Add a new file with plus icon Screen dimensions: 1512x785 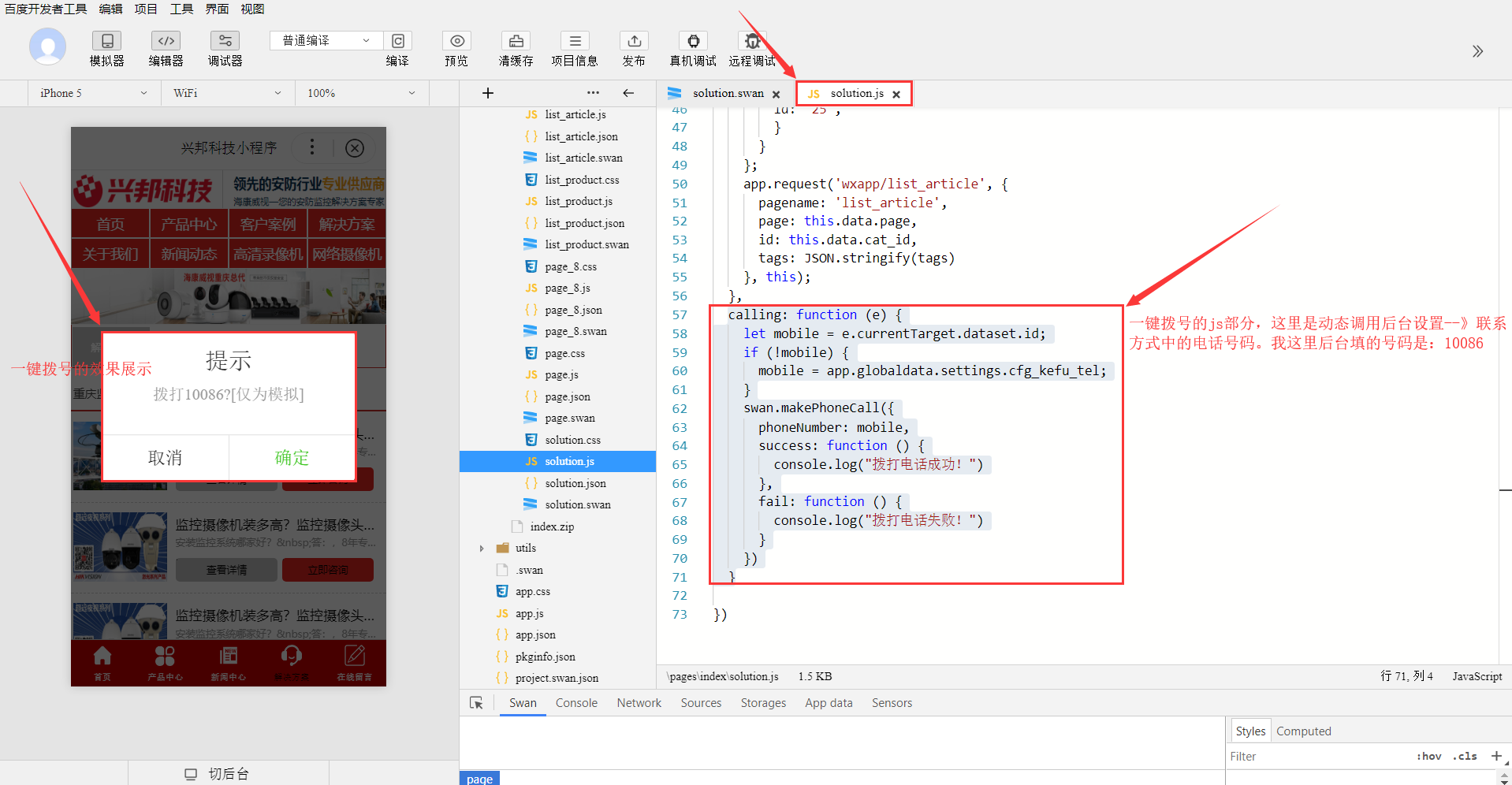pyautogui.click(x=488, y=93)
